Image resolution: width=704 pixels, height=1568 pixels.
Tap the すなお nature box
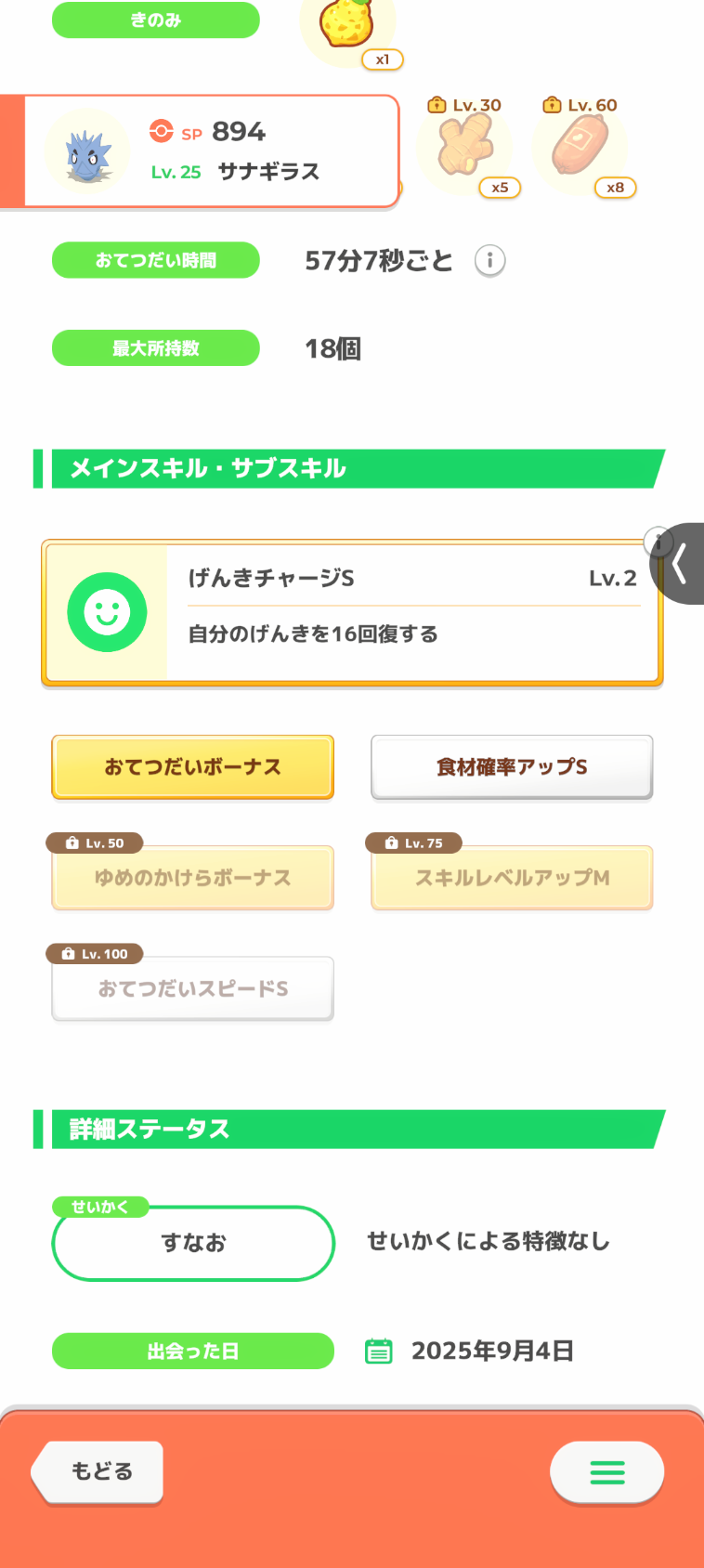coord(193,1243)
